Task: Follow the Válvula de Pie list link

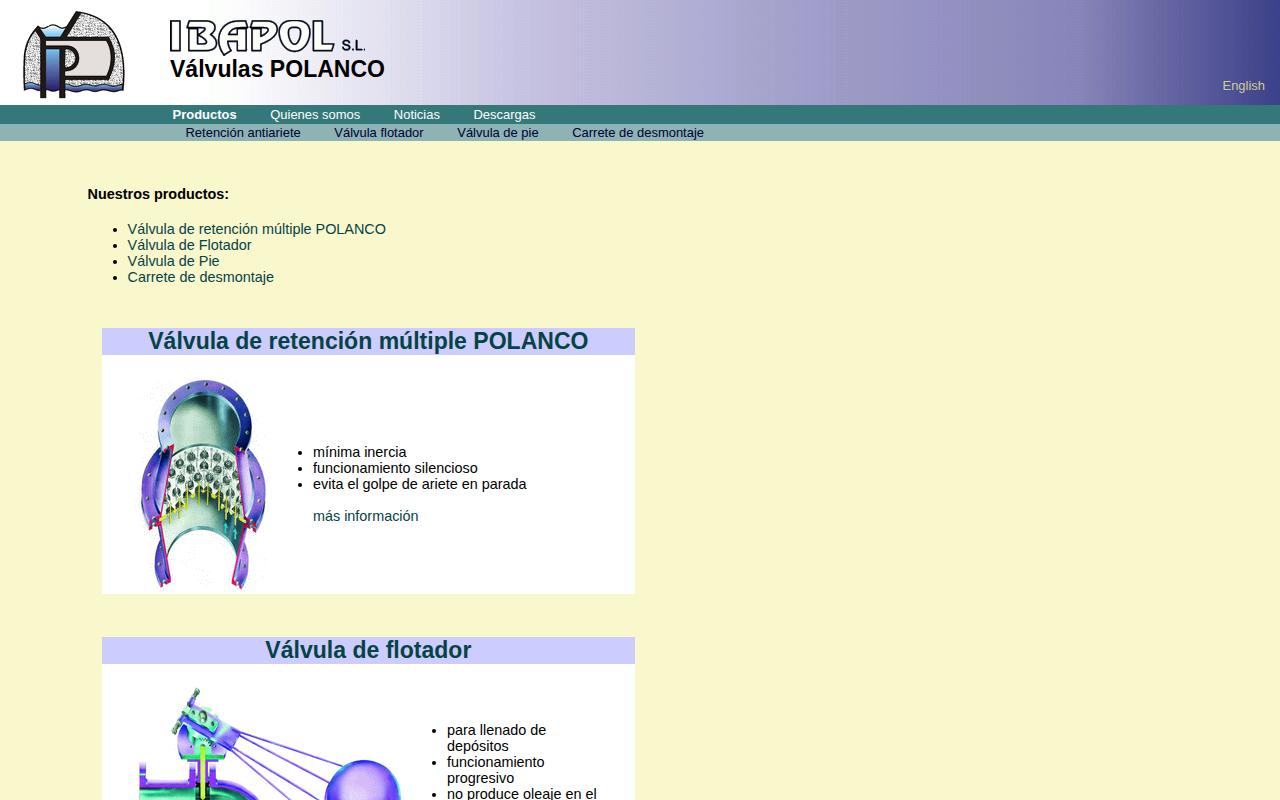Action: (x=174, y=261)
